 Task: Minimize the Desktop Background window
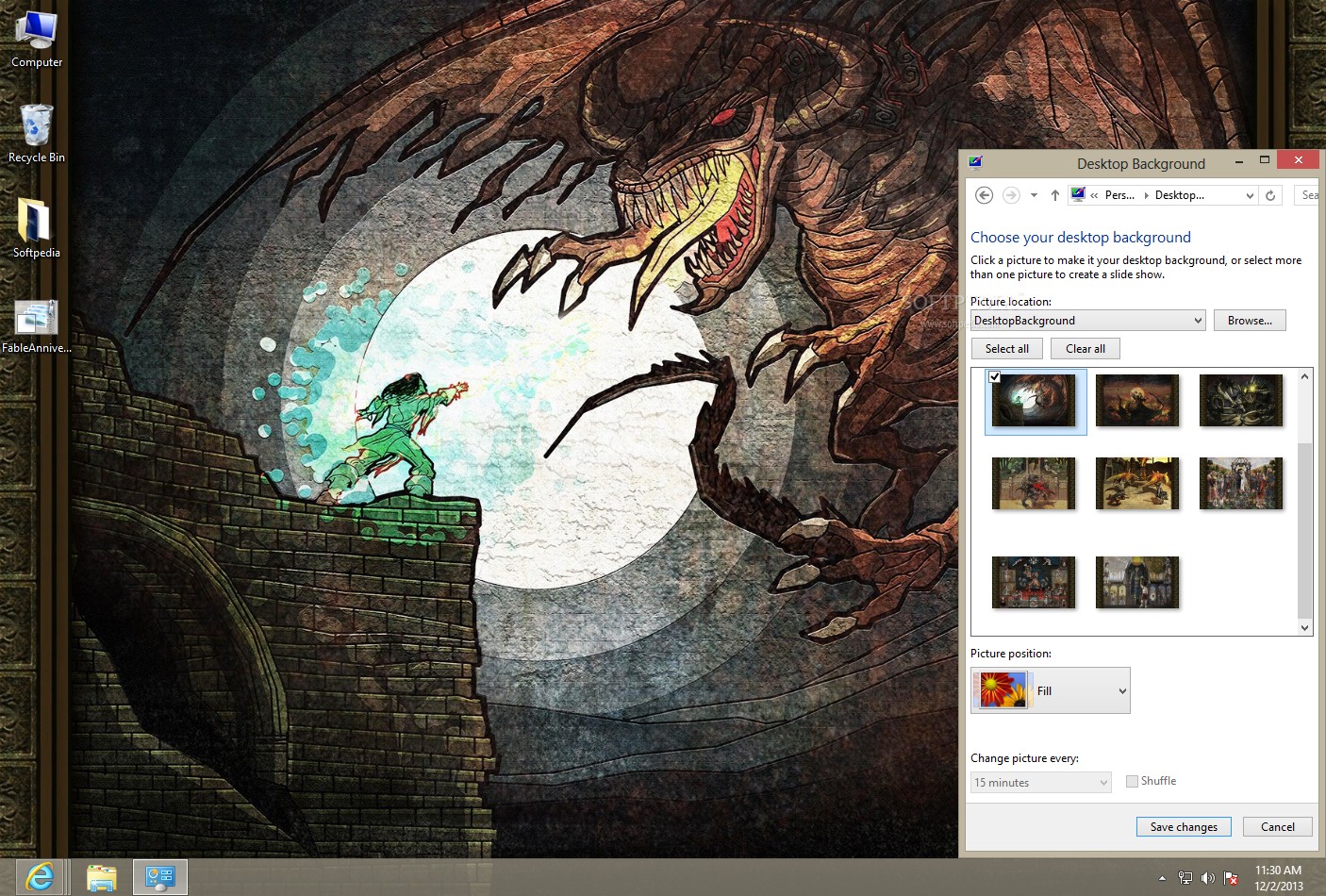point(1239,162)
